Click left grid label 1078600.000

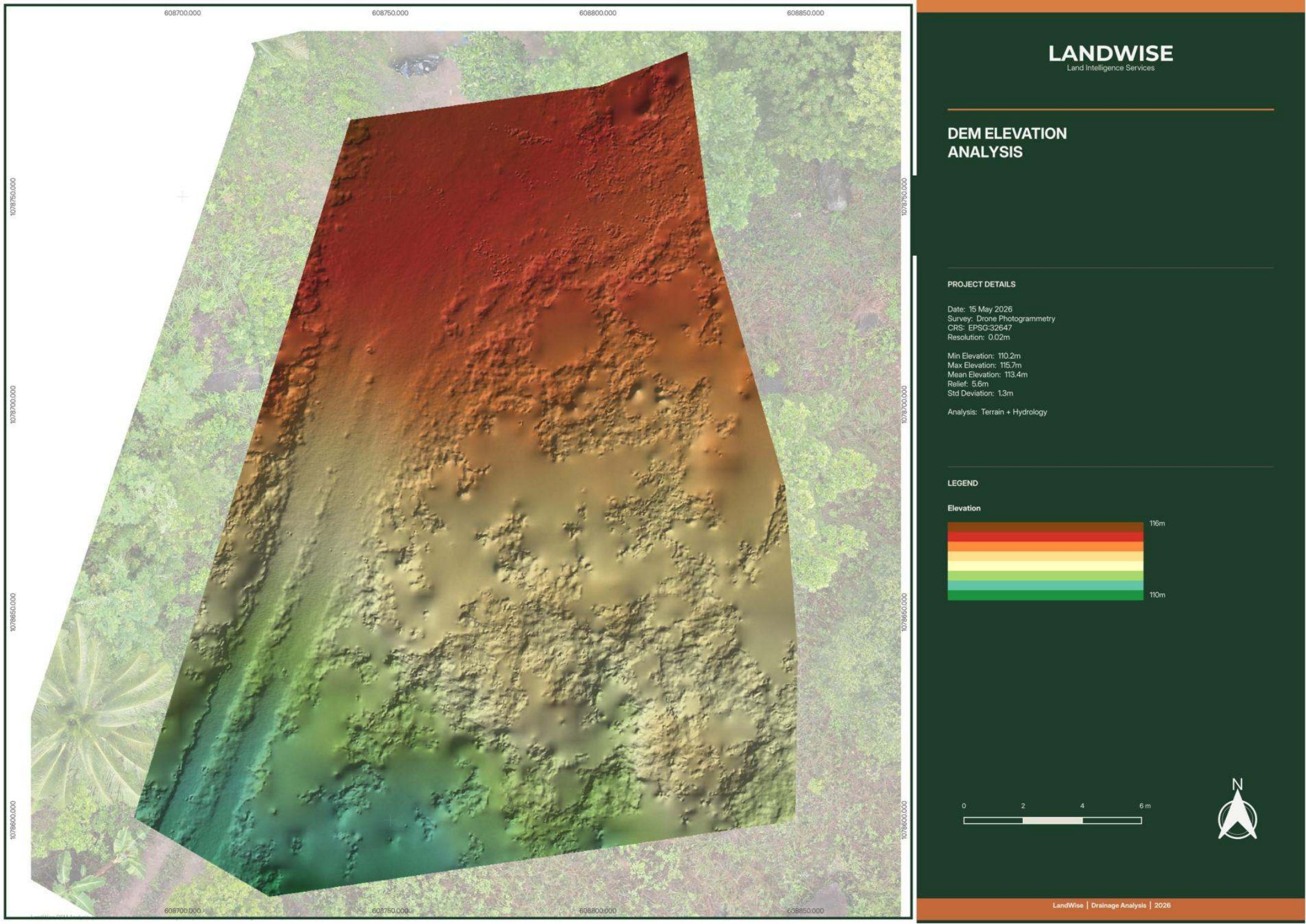click(x=13, y=820)
